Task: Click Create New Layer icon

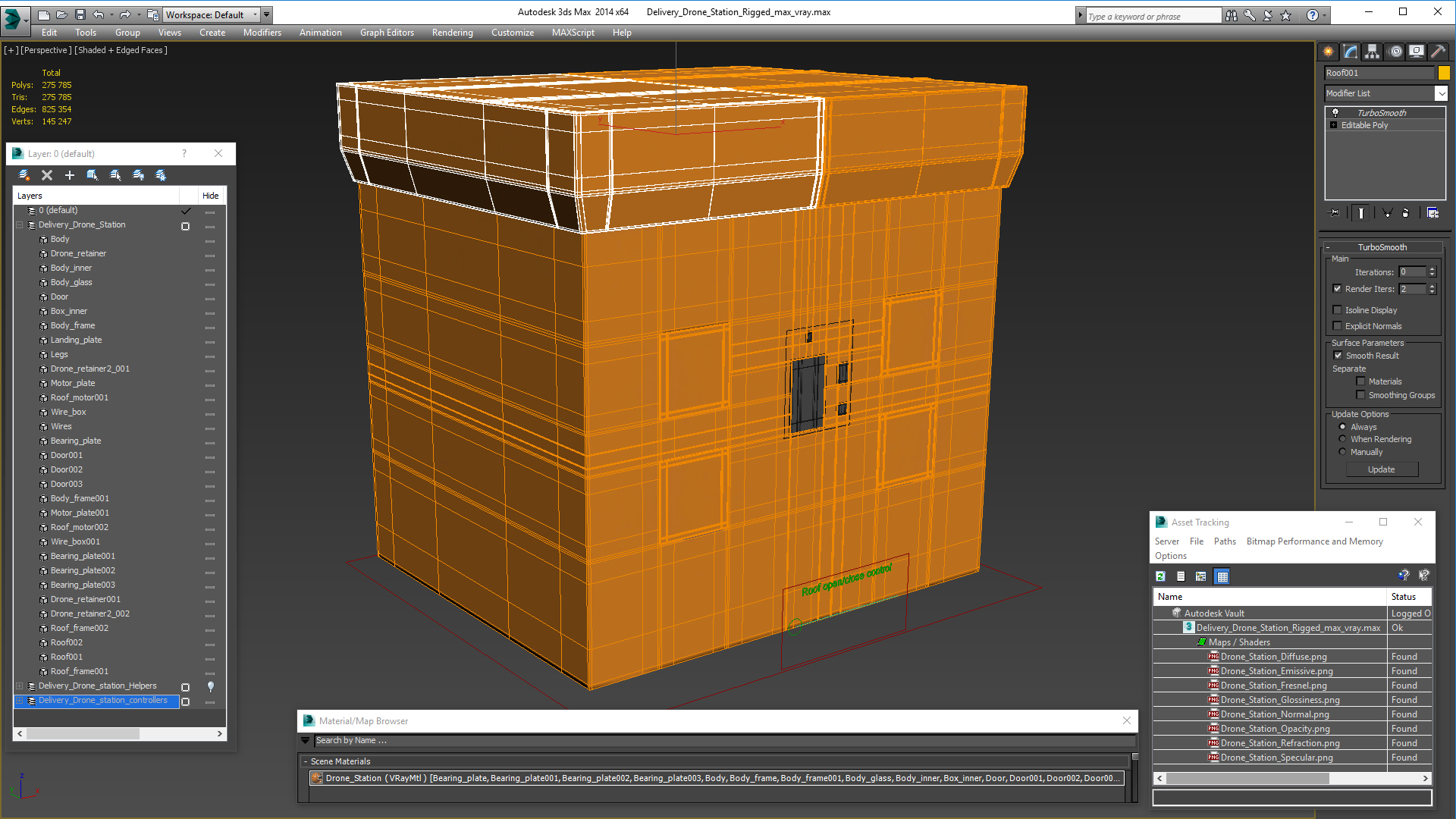Action: coord(24,175)
